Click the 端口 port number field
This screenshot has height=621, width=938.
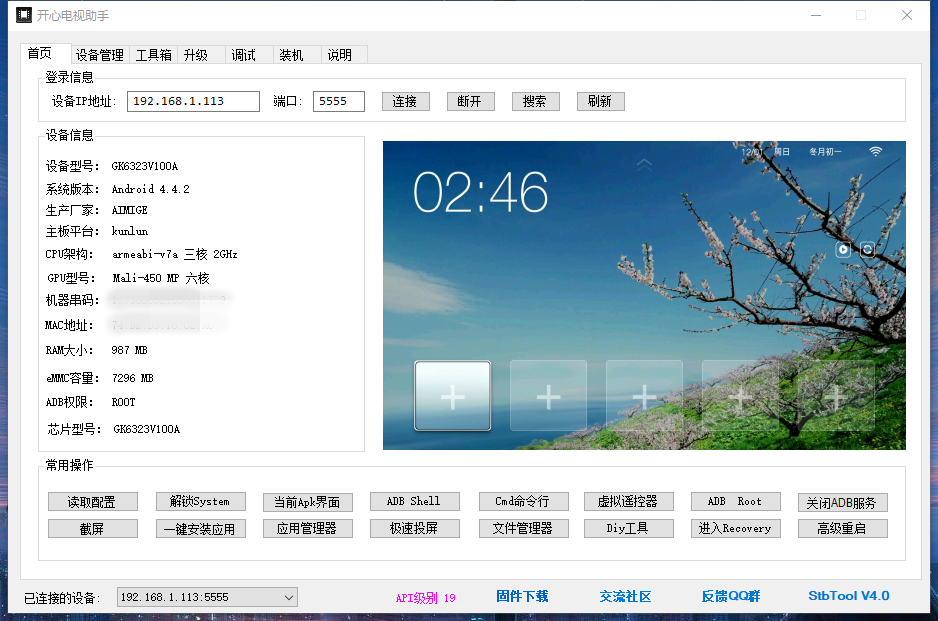[338, 101]
